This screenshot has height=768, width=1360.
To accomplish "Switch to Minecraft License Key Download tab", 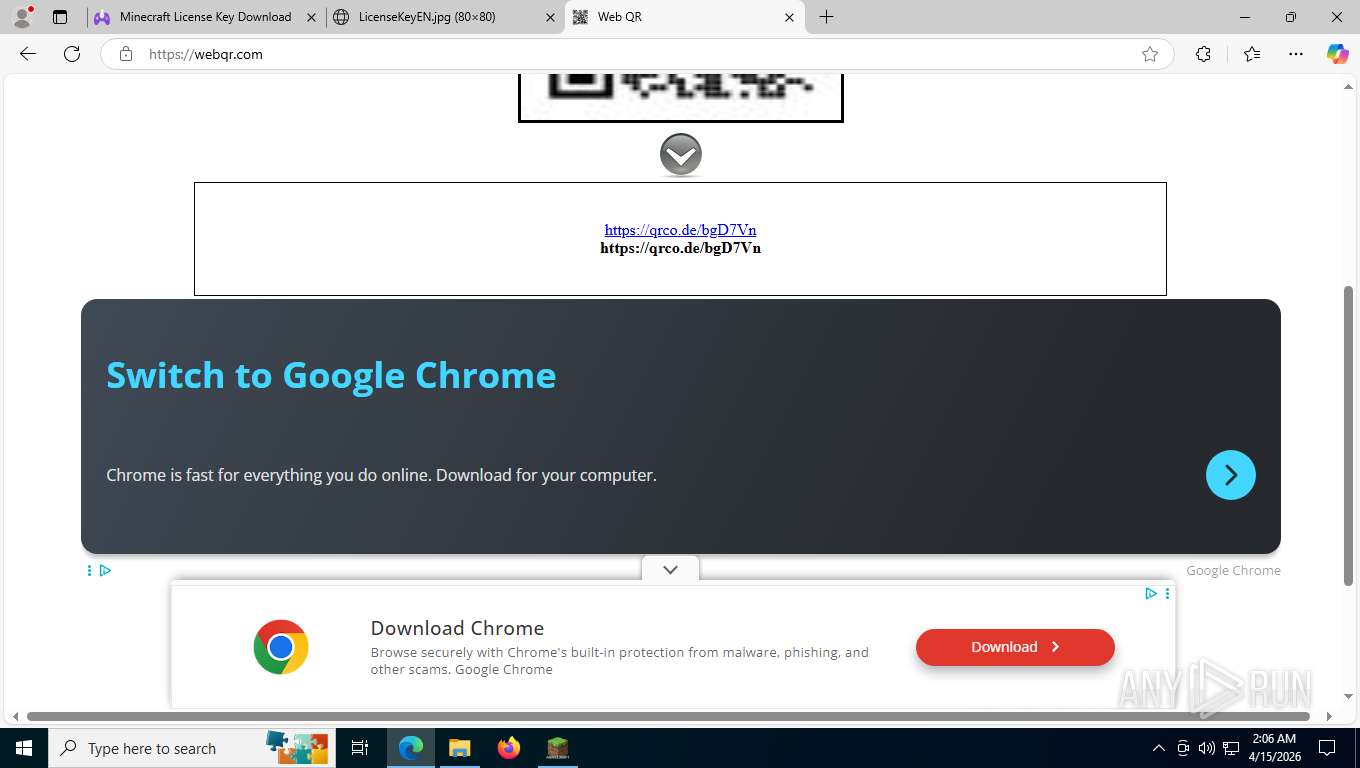I will coord(205,17).
